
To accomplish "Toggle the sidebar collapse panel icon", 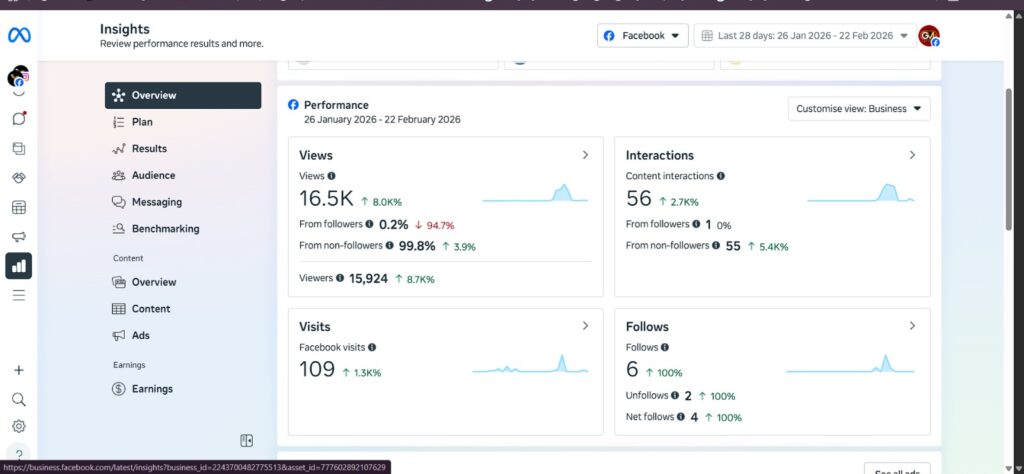I will pos(246,441).
